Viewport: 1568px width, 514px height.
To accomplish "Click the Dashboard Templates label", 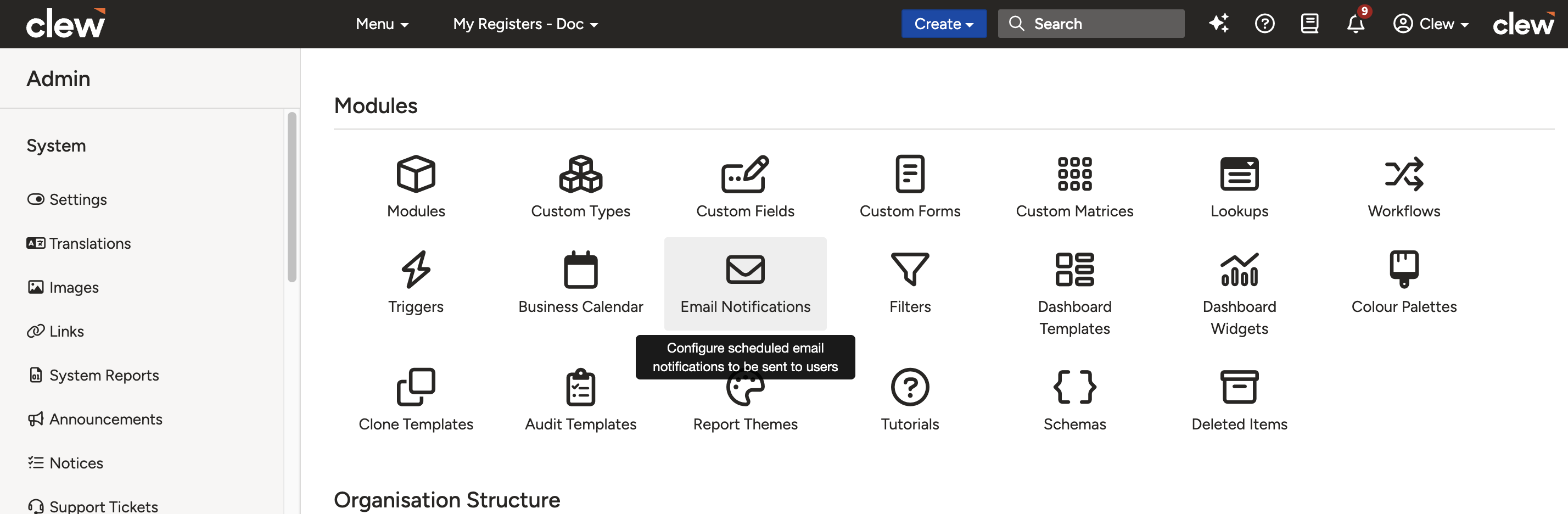I will click(x=1074, y=317).
